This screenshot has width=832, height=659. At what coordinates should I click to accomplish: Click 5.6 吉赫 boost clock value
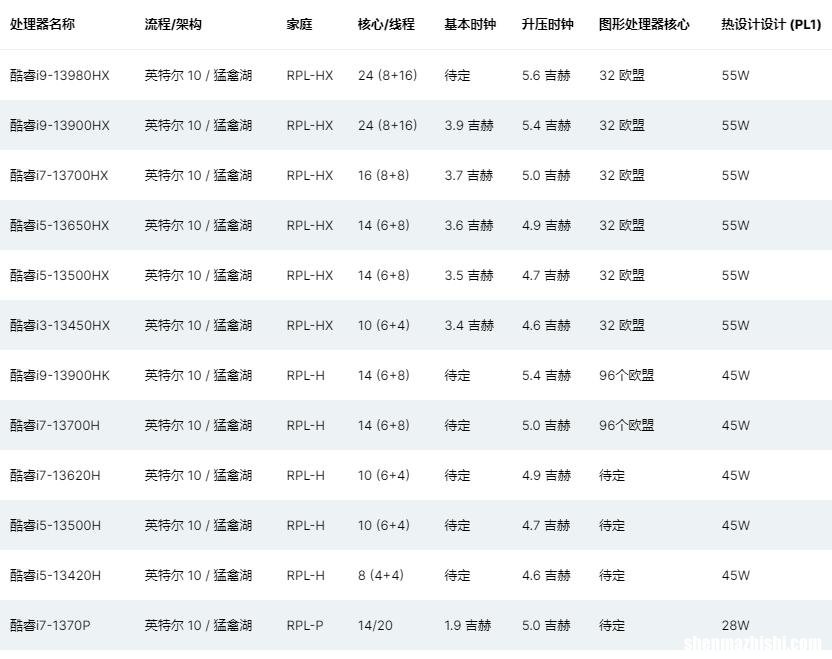(x=546, y=75)
